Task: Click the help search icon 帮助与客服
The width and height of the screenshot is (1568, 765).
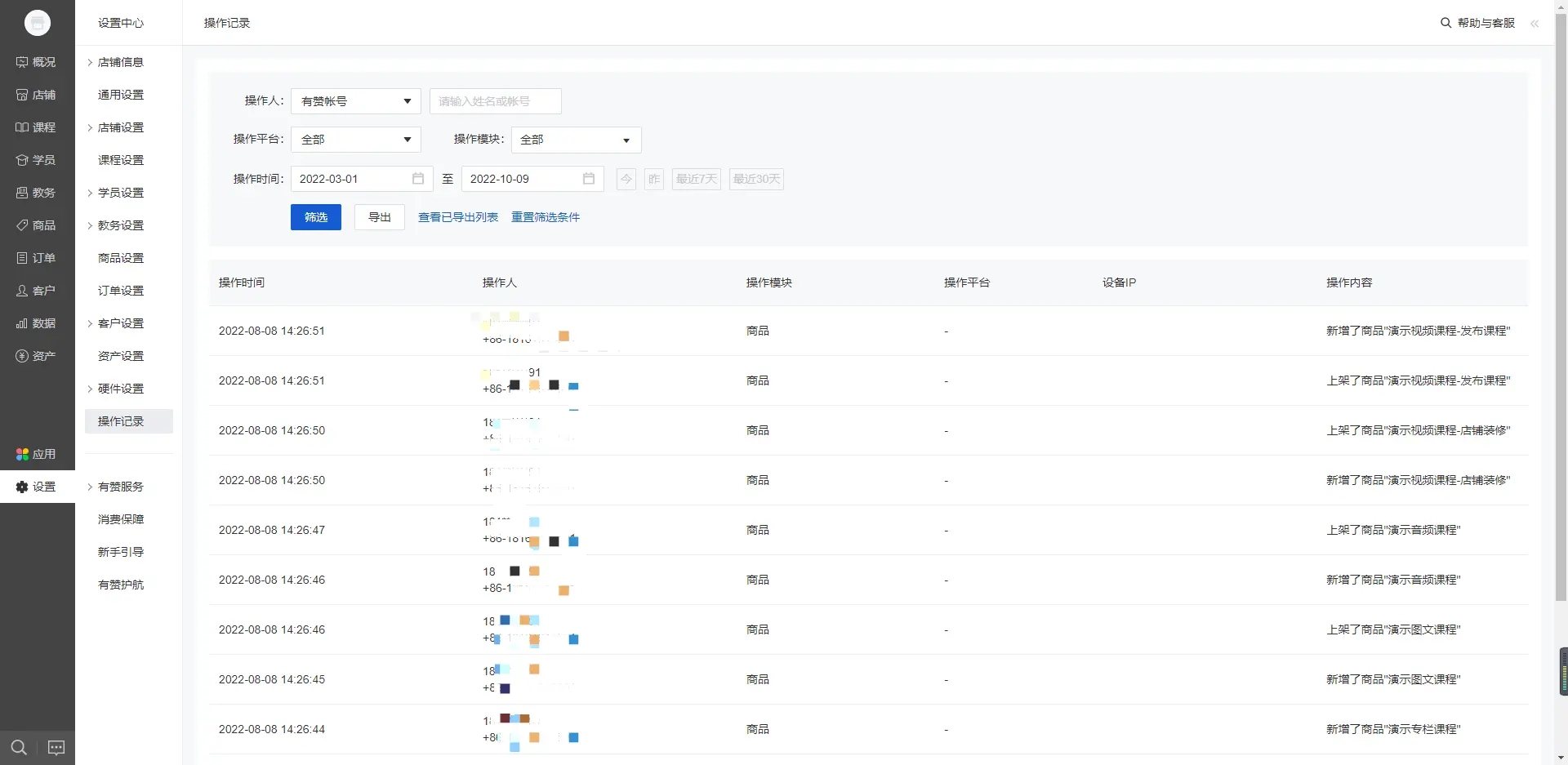Action: coord(1445,23)
